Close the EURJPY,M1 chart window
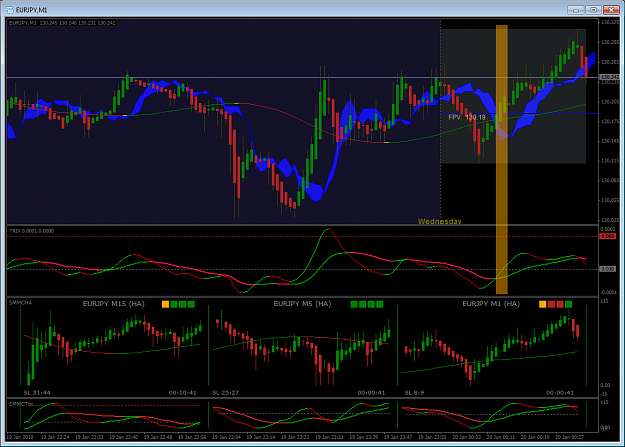The width and height of the screenshot is (625, 447). (611, 10)
